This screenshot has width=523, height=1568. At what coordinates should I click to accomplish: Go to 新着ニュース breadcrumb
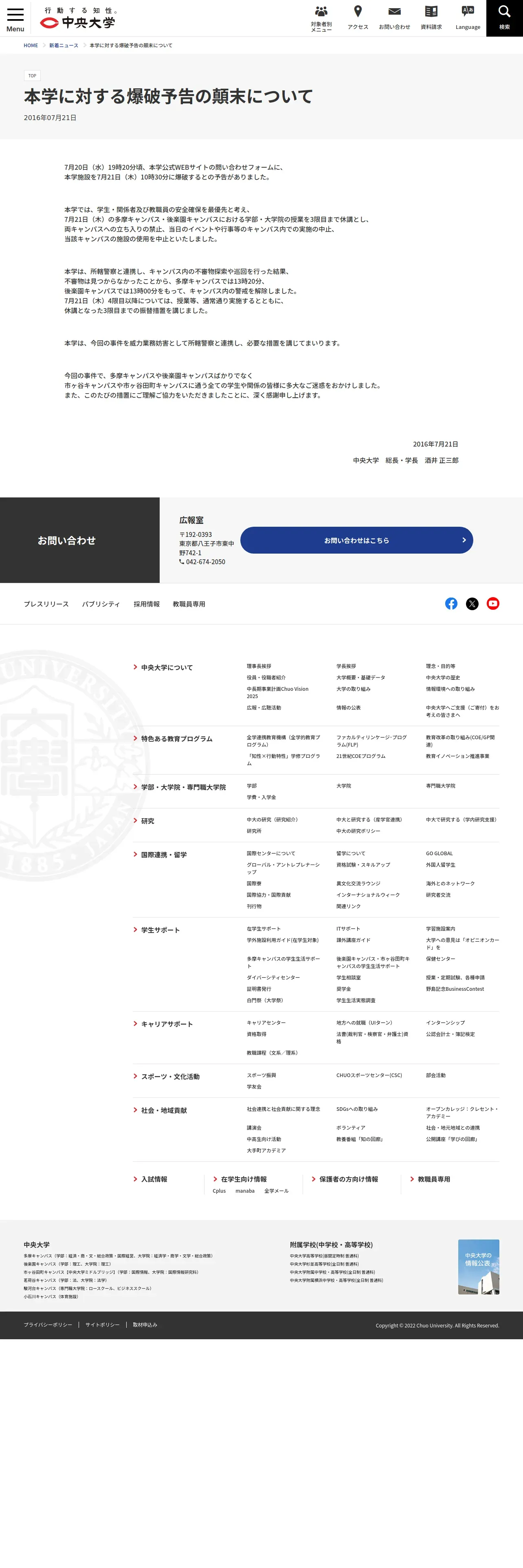[64, 46]
